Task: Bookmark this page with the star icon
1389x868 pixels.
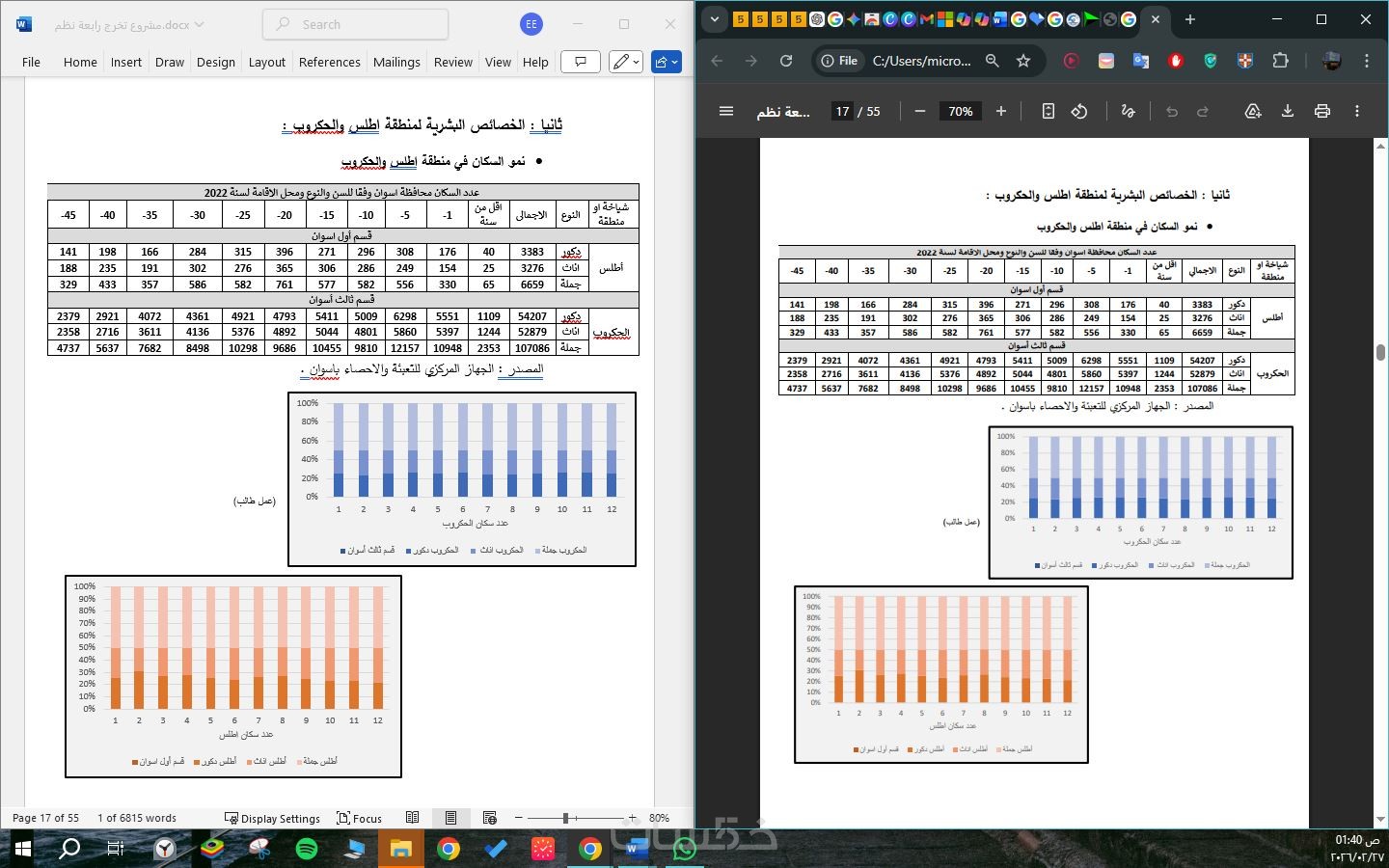Action: click(x=1023, y=61)
